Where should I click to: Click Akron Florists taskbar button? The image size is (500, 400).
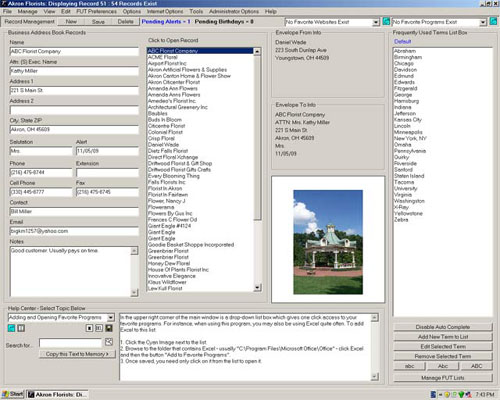pyautogui.click(x=57, y=395)
